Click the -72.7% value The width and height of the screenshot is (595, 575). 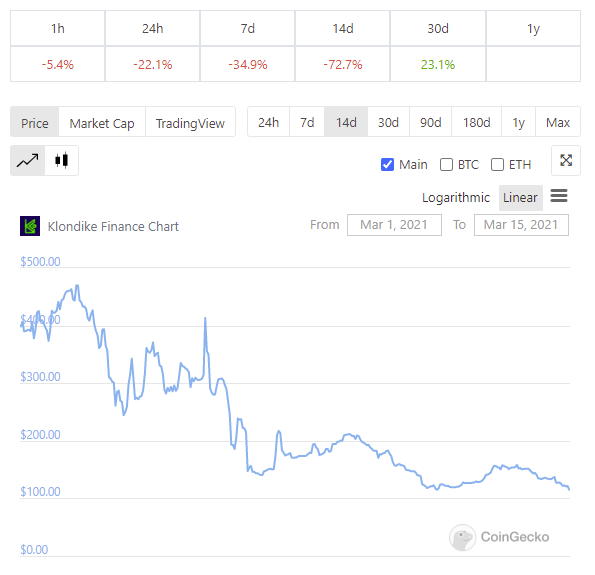click(x=343, y=65)
